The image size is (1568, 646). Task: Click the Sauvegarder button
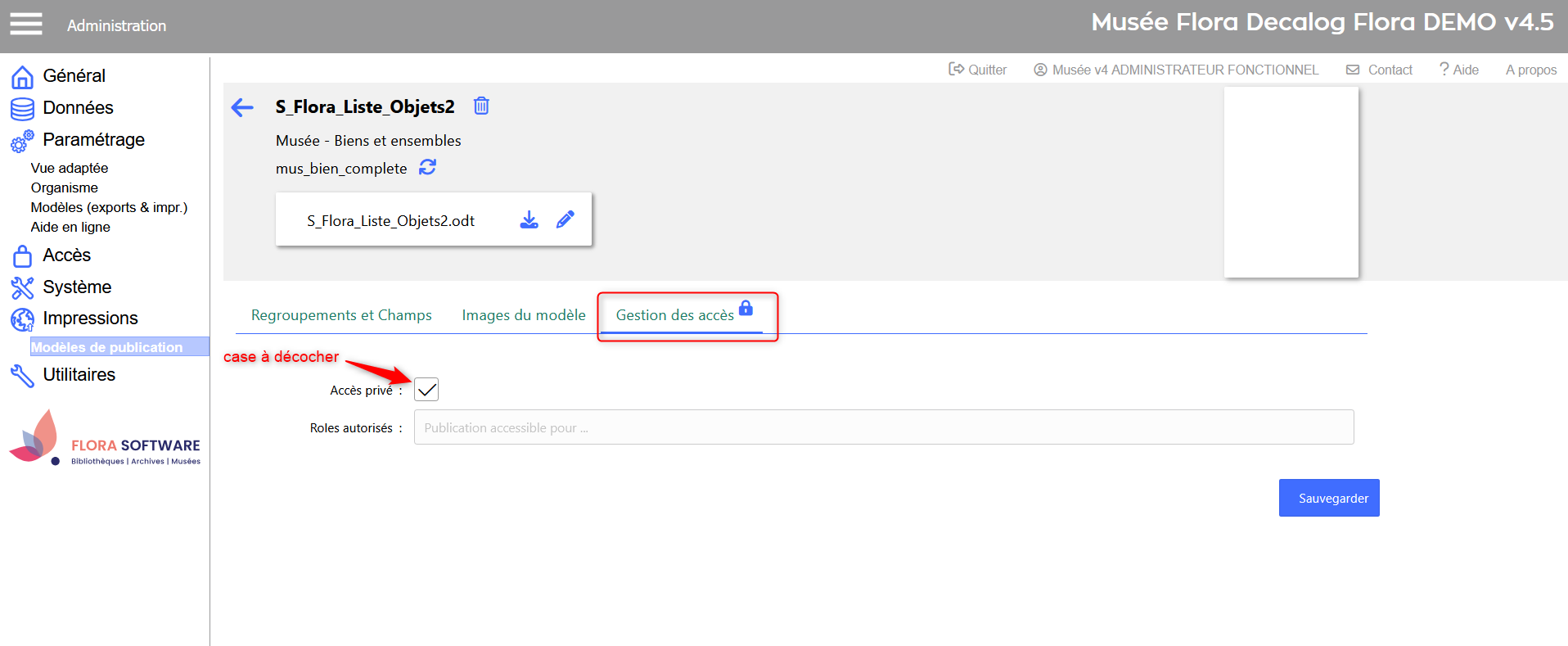coord(1328,498)
